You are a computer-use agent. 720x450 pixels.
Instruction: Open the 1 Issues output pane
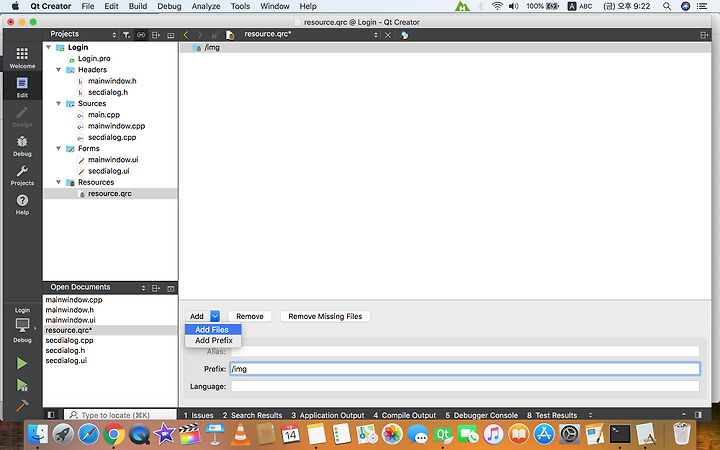(198, 415)
